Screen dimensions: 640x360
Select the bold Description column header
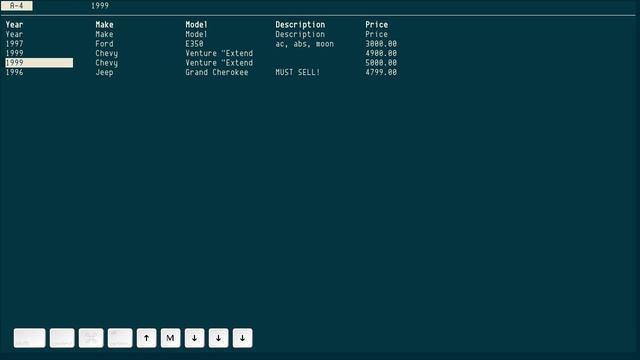click(x=300, y=24)
